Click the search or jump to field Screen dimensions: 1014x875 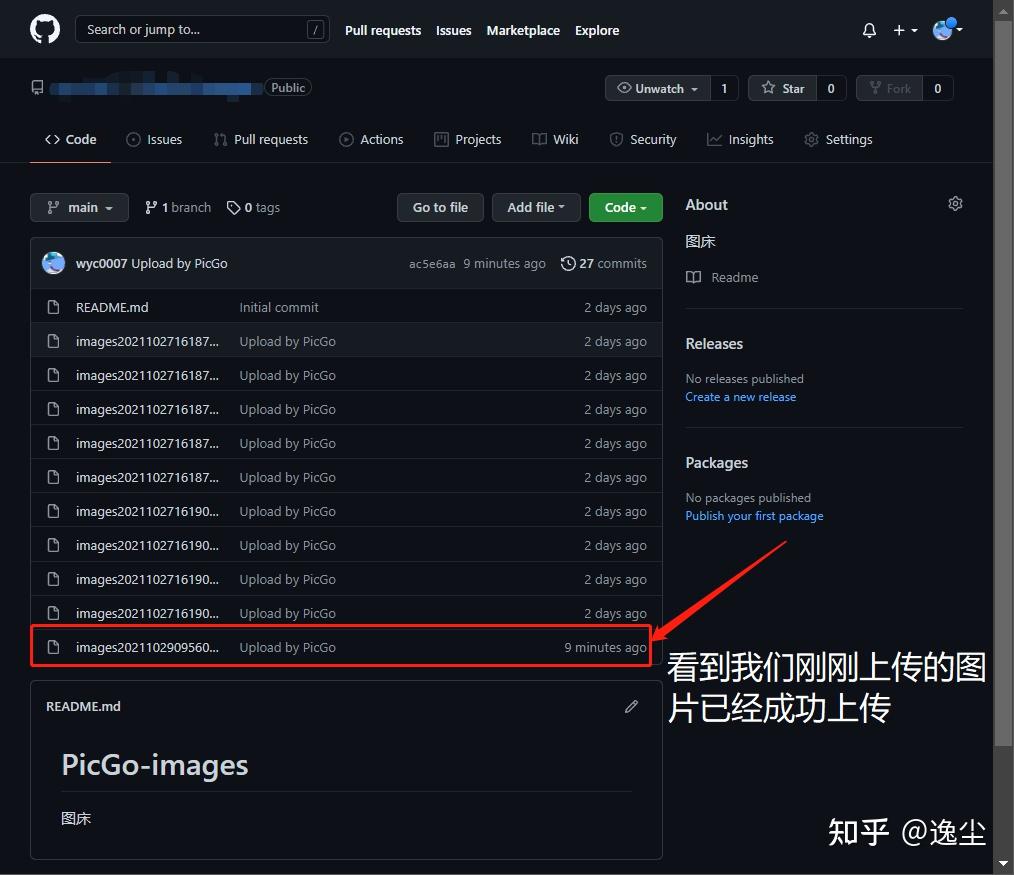200,29
